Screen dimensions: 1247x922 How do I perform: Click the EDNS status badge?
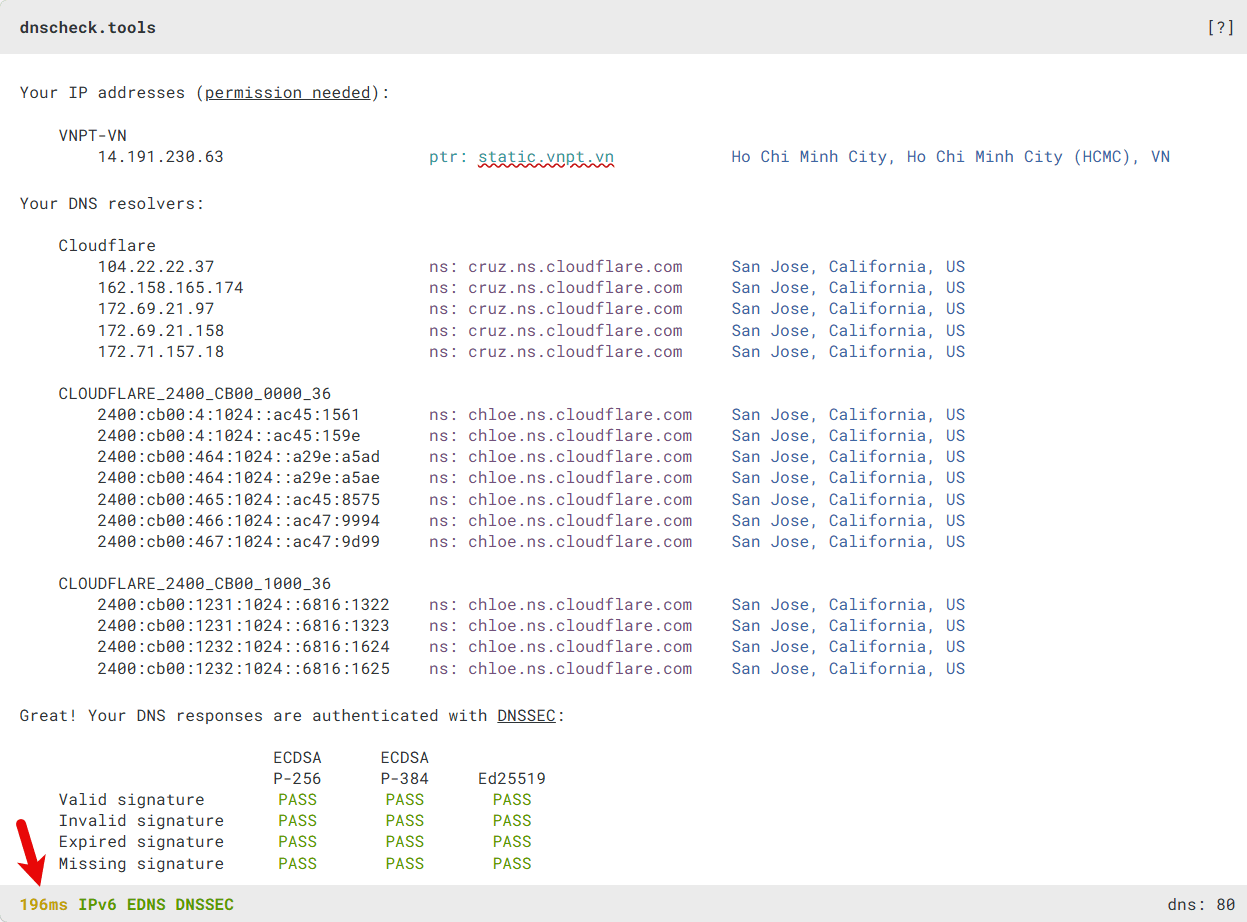pos(146,905)
